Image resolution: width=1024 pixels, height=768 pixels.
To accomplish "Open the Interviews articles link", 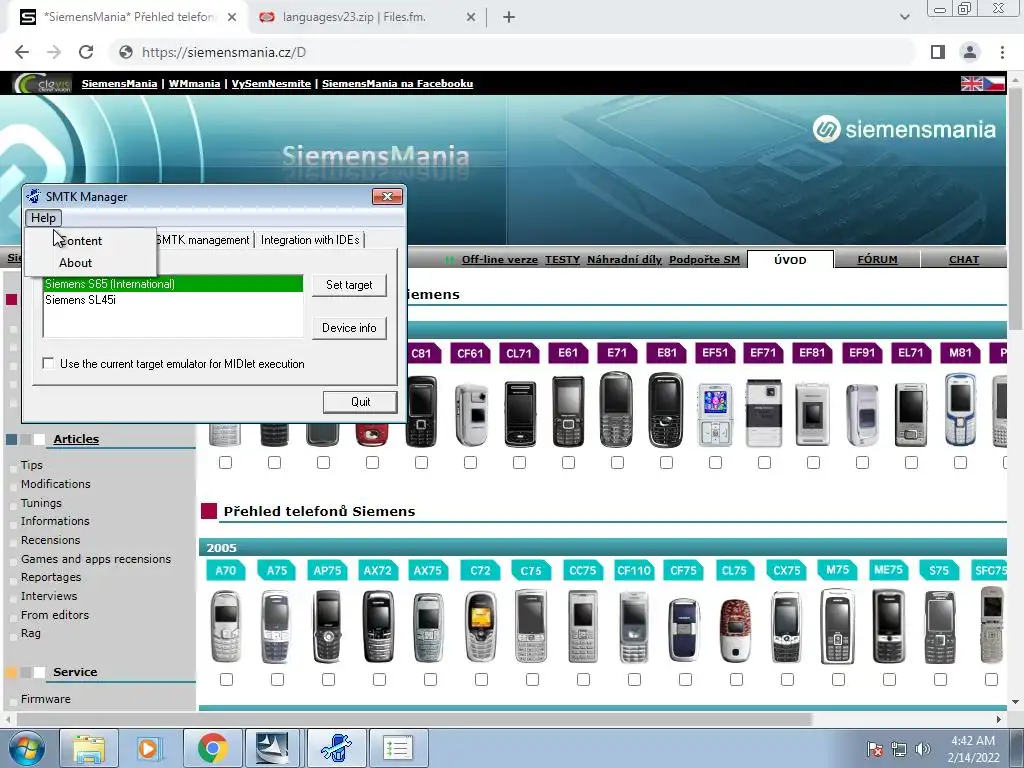I will click(x=49, y=596).
